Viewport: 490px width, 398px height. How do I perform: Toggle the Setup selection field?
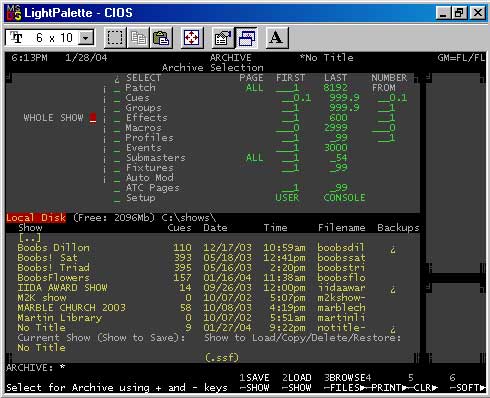[117, 198]
